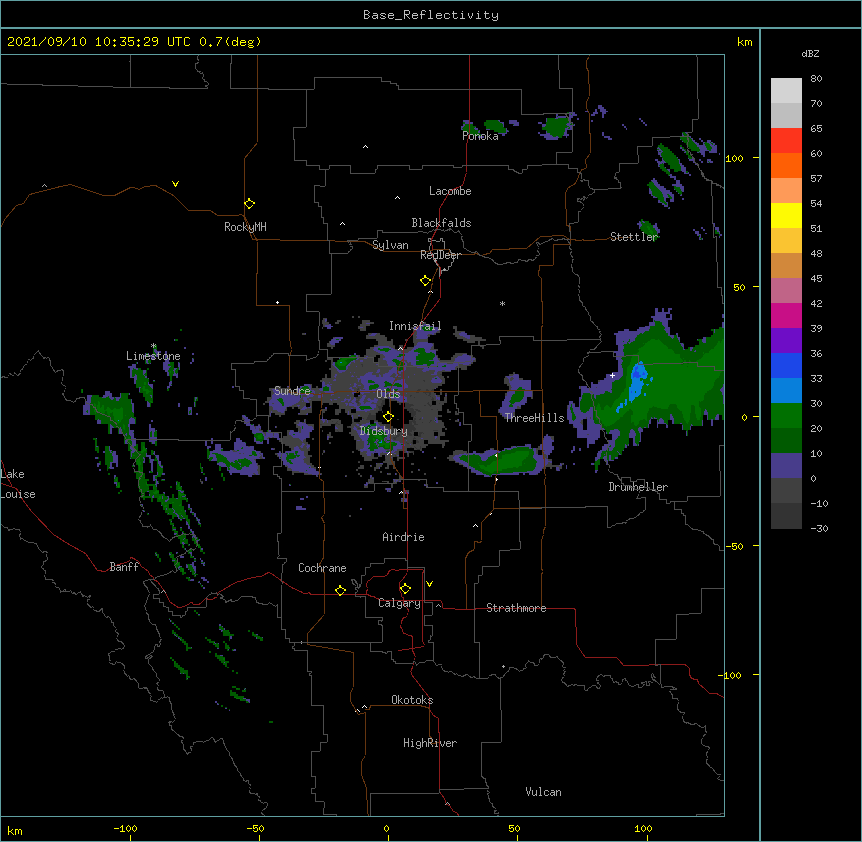Image resolution: width=862 pixels, height=842 pixels.
Task: Click the HighRiver label
Action: pos(430,743)
